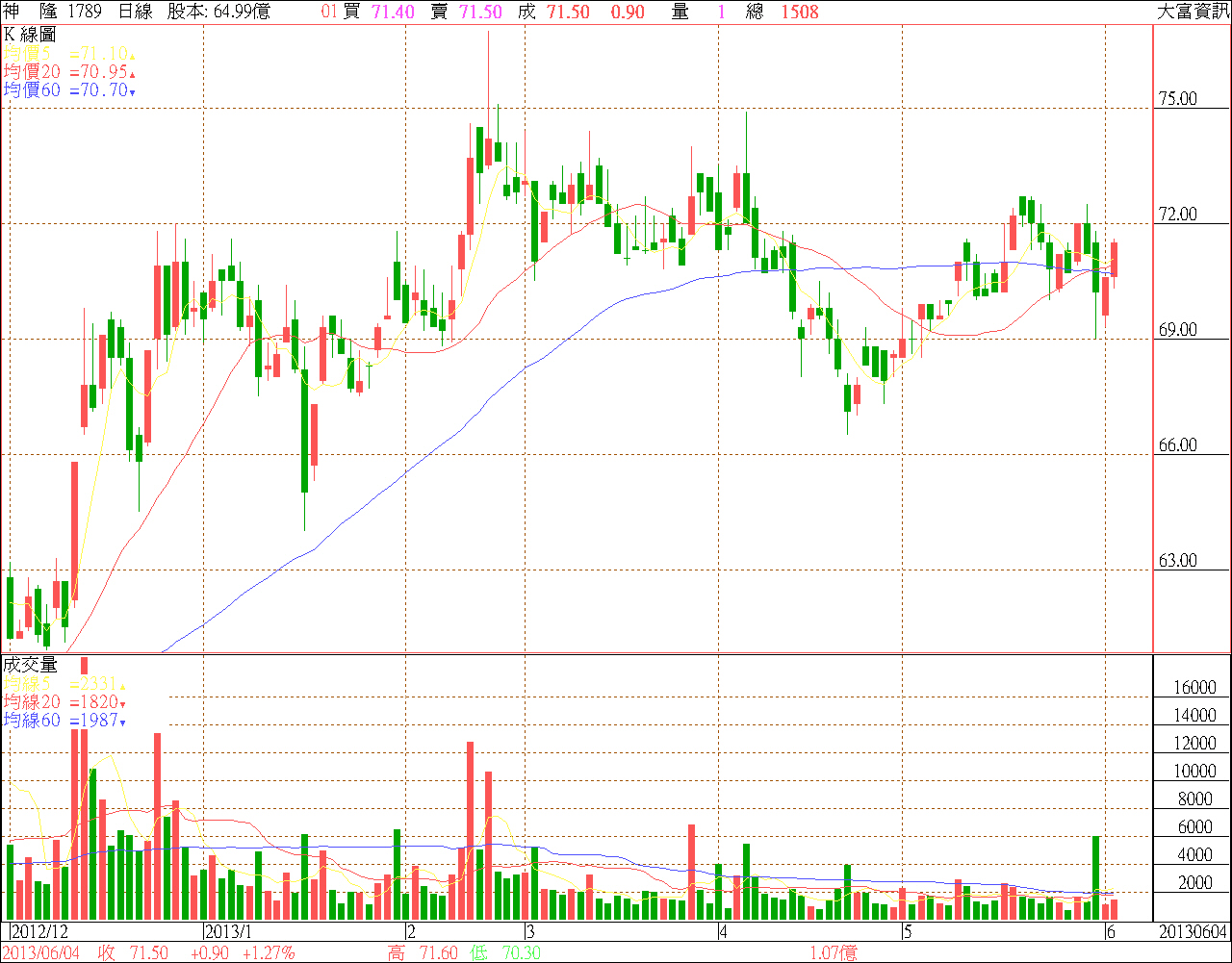Click the up arrow beside 均價5 value
The image size is (1232, 963).
tap(133, 55)
